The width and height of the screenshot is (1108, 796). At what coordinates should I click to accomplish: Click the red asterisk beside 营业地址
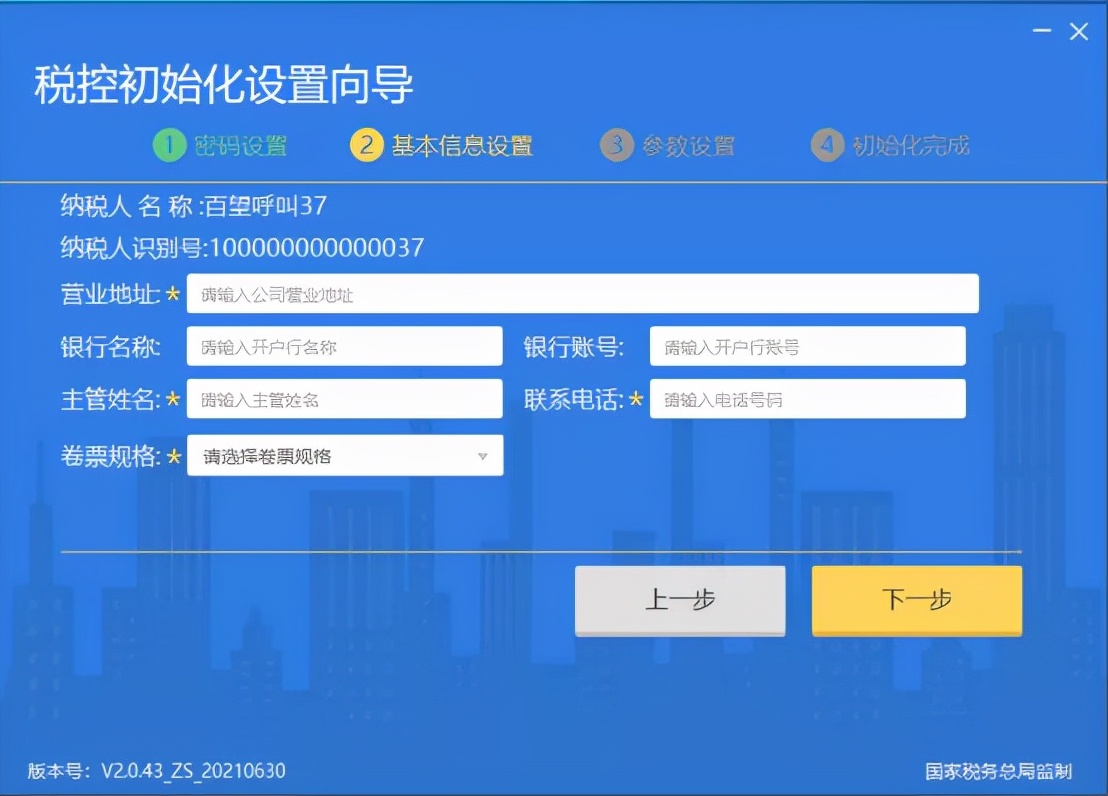click(173, 294)
